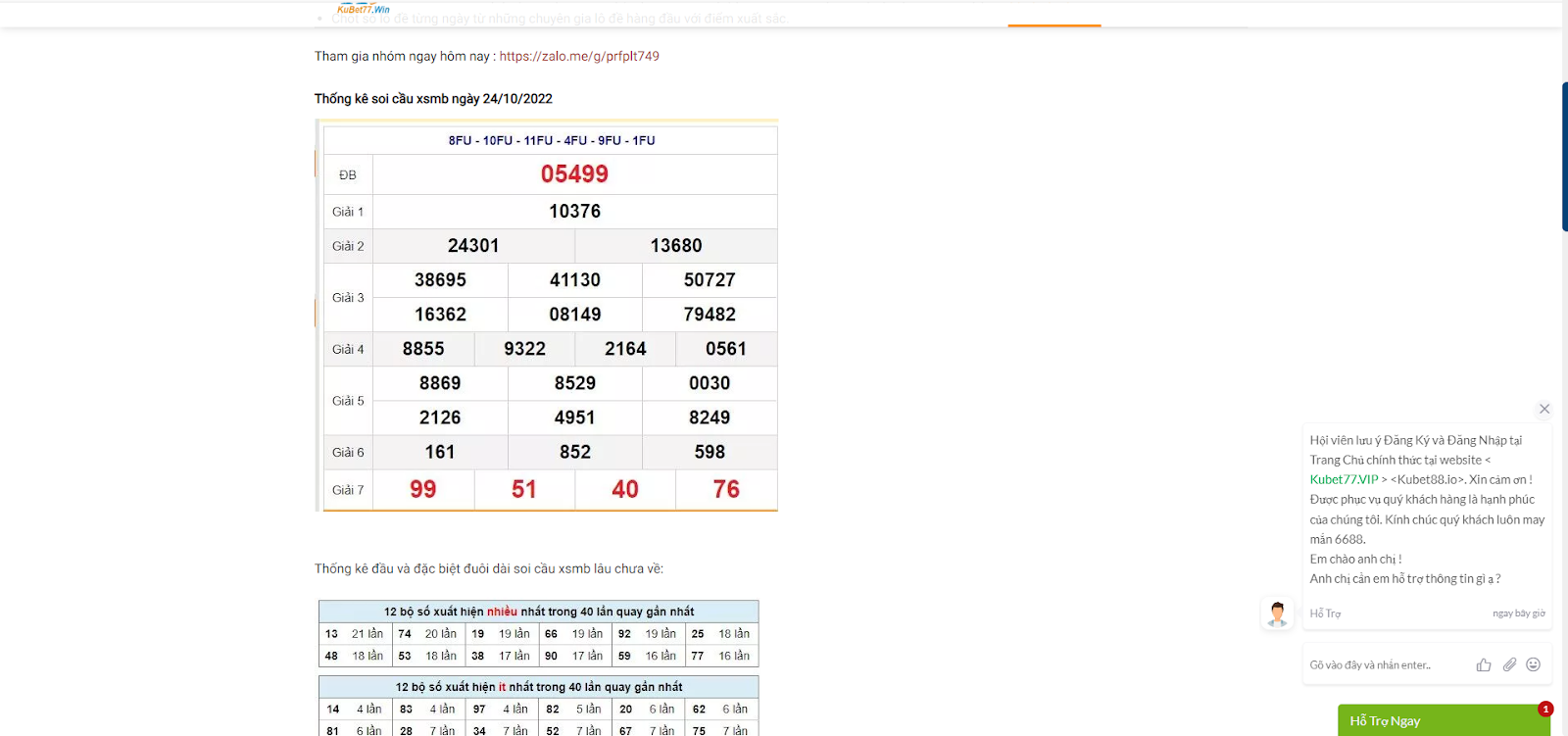The width and height of the screenshot is (1568, 736).
Task: Select the red Giải 7 number 51
Action: click(524, 489)
